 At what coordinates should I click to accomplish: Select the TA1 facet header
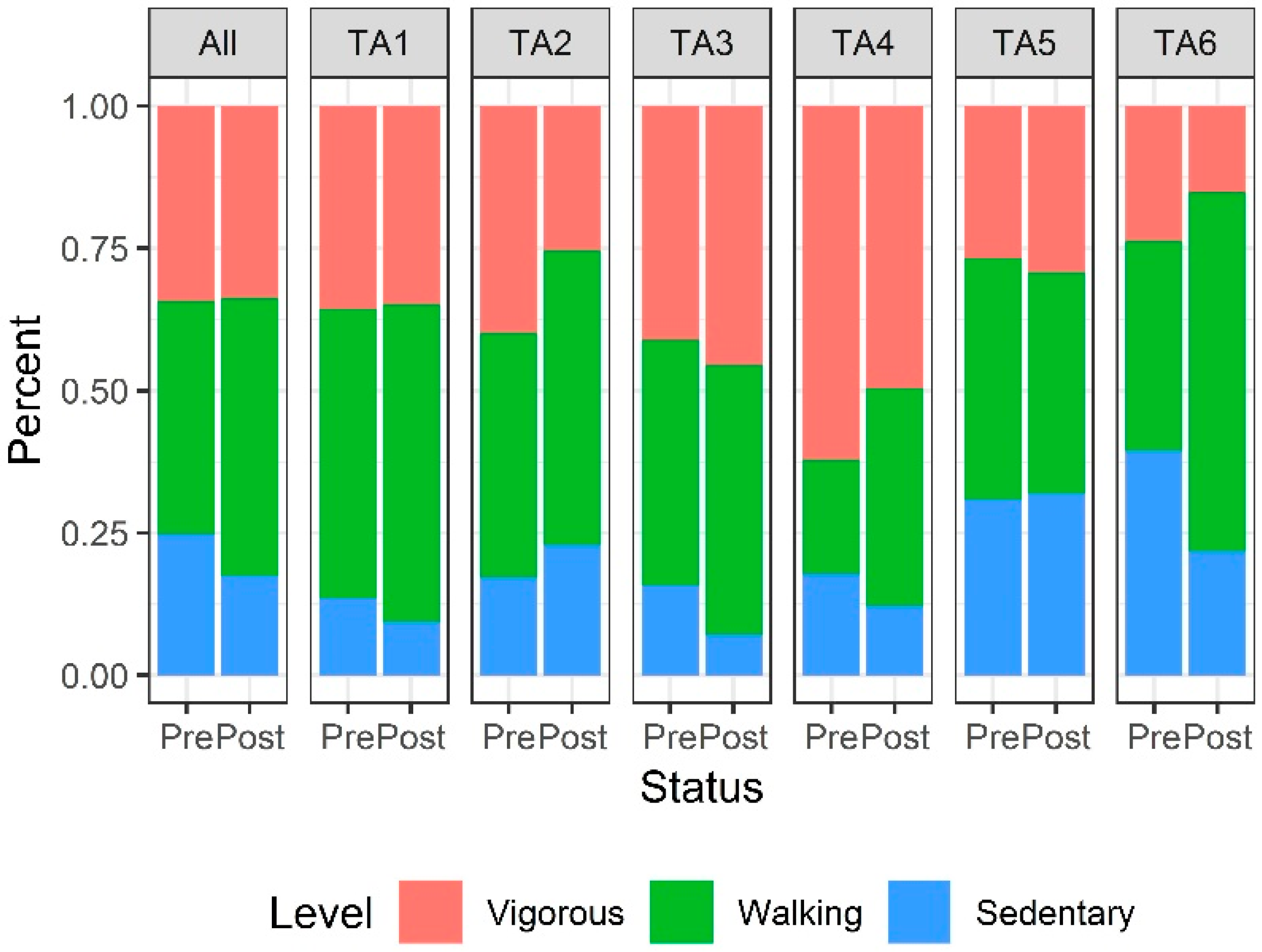379,43
